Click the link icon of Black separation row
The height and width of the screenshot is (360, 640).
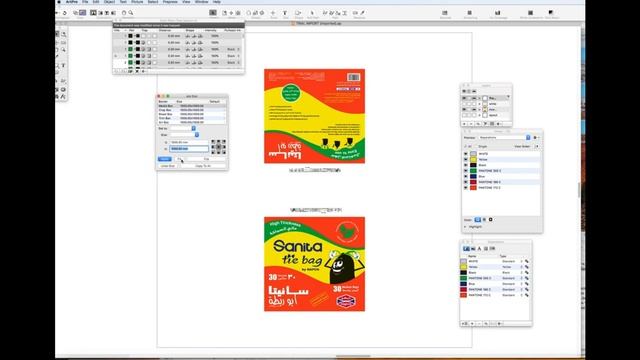[527, 272]
